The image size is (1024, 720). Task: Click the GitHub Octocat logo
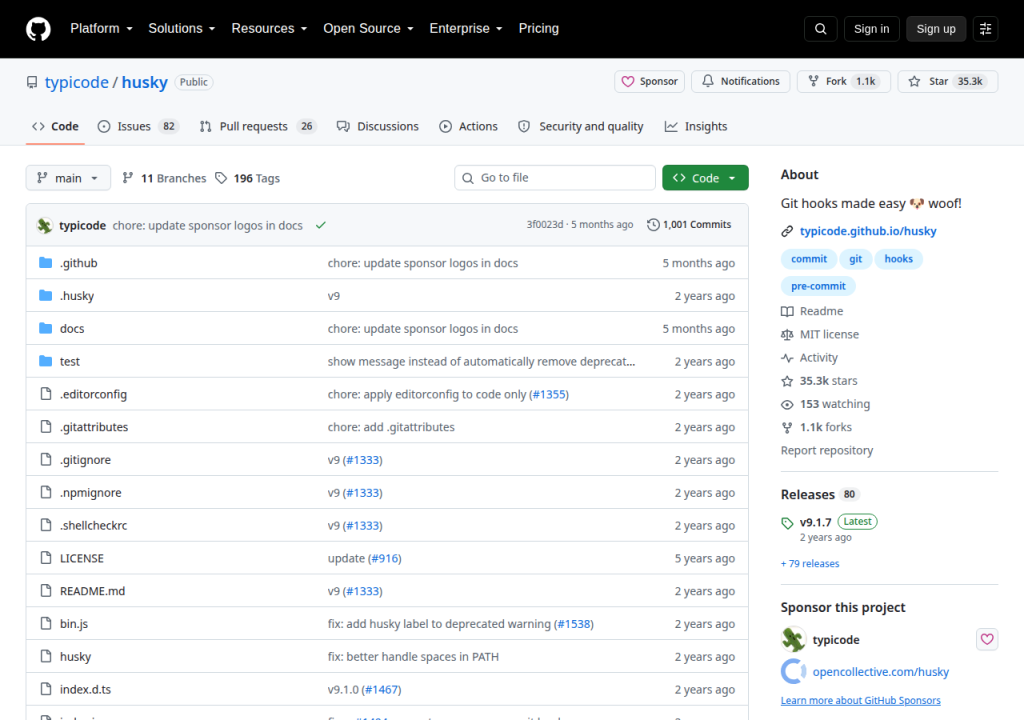(x=38, y=29)
